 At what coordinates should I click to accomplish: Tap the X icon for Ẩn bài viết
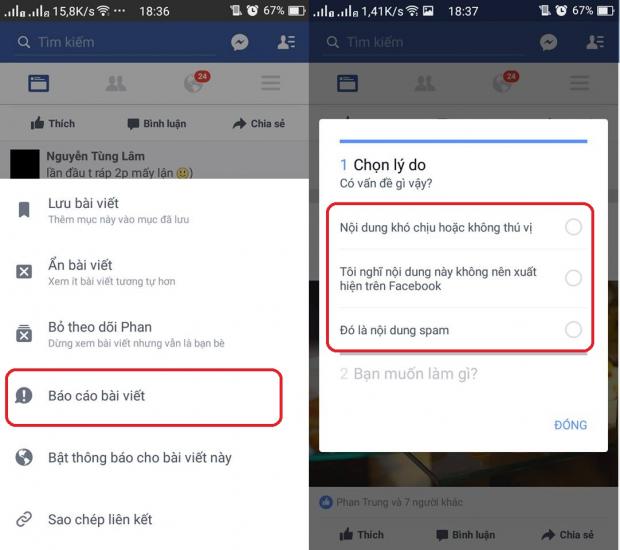point(24,272)
